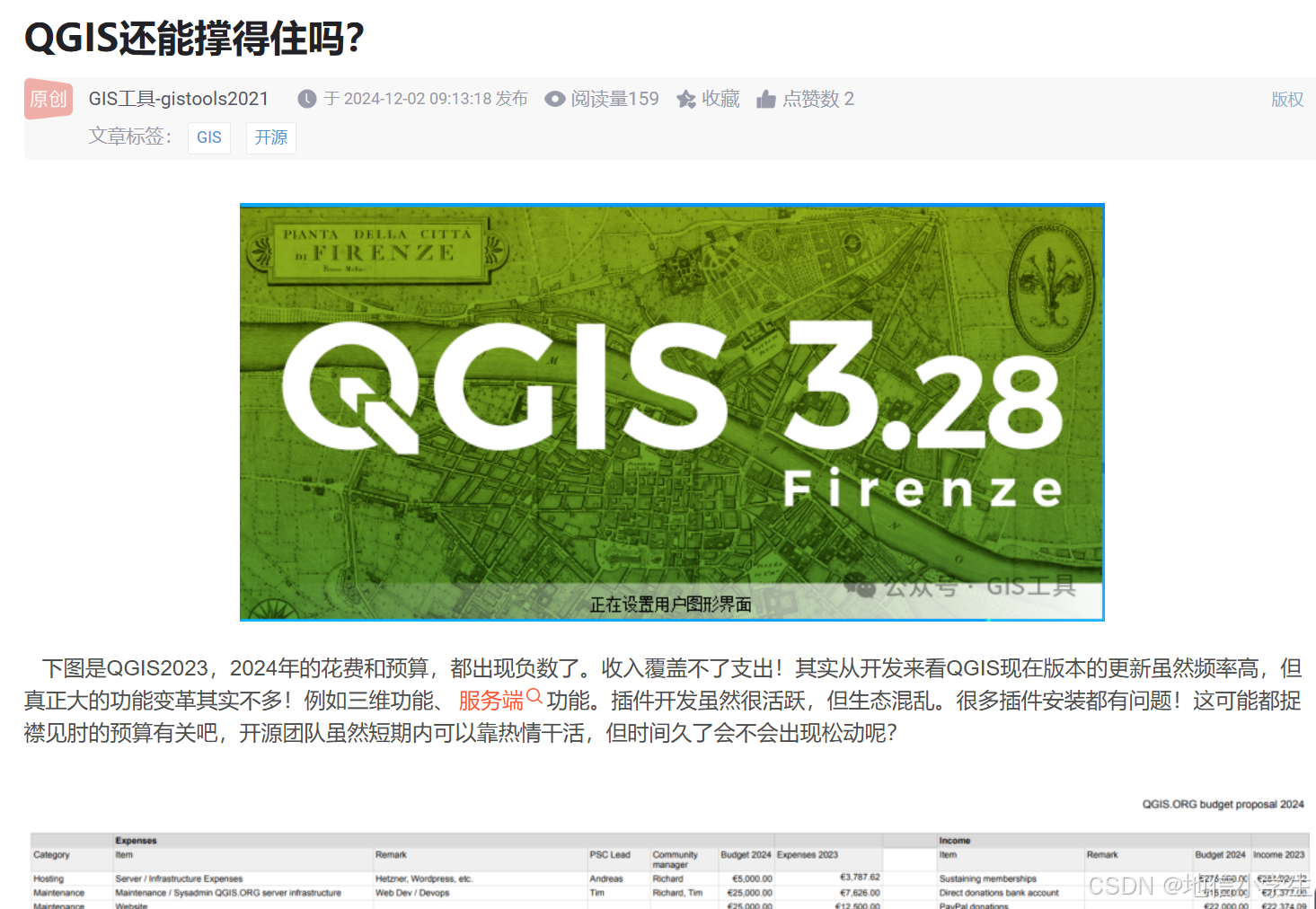The height and width of the screenshot is (909, 1316).
Task: Click the €3,787.62 expenses cell
Action: 860,878
